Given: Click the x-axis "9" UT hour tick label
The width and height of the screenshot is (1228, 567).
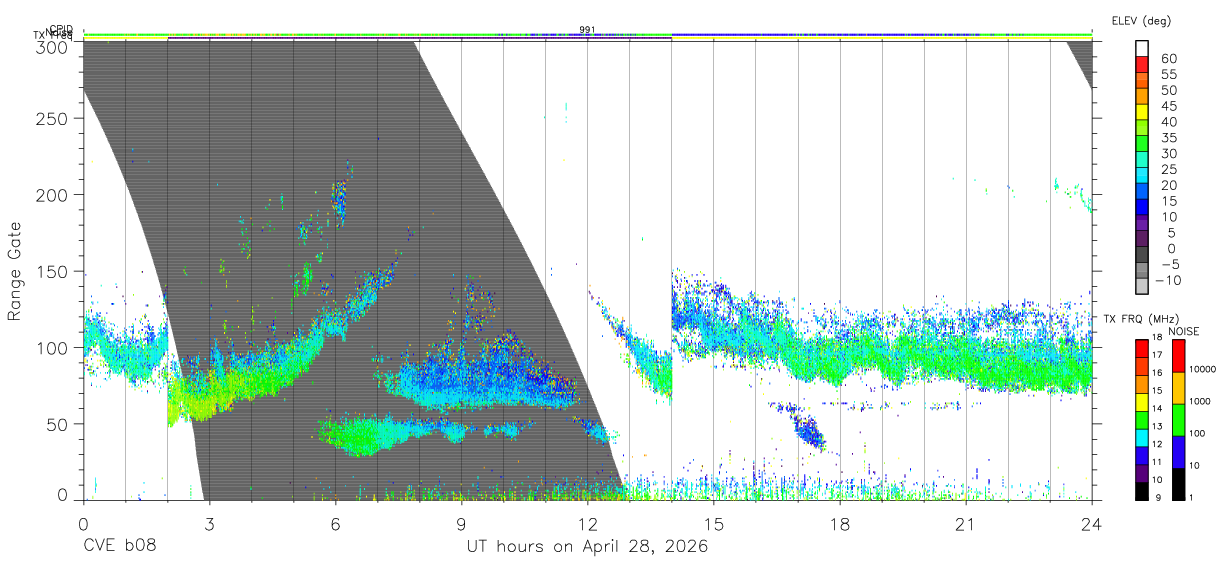Looking at the screenshot, I should pyautogui.click(x=461, y=524).
